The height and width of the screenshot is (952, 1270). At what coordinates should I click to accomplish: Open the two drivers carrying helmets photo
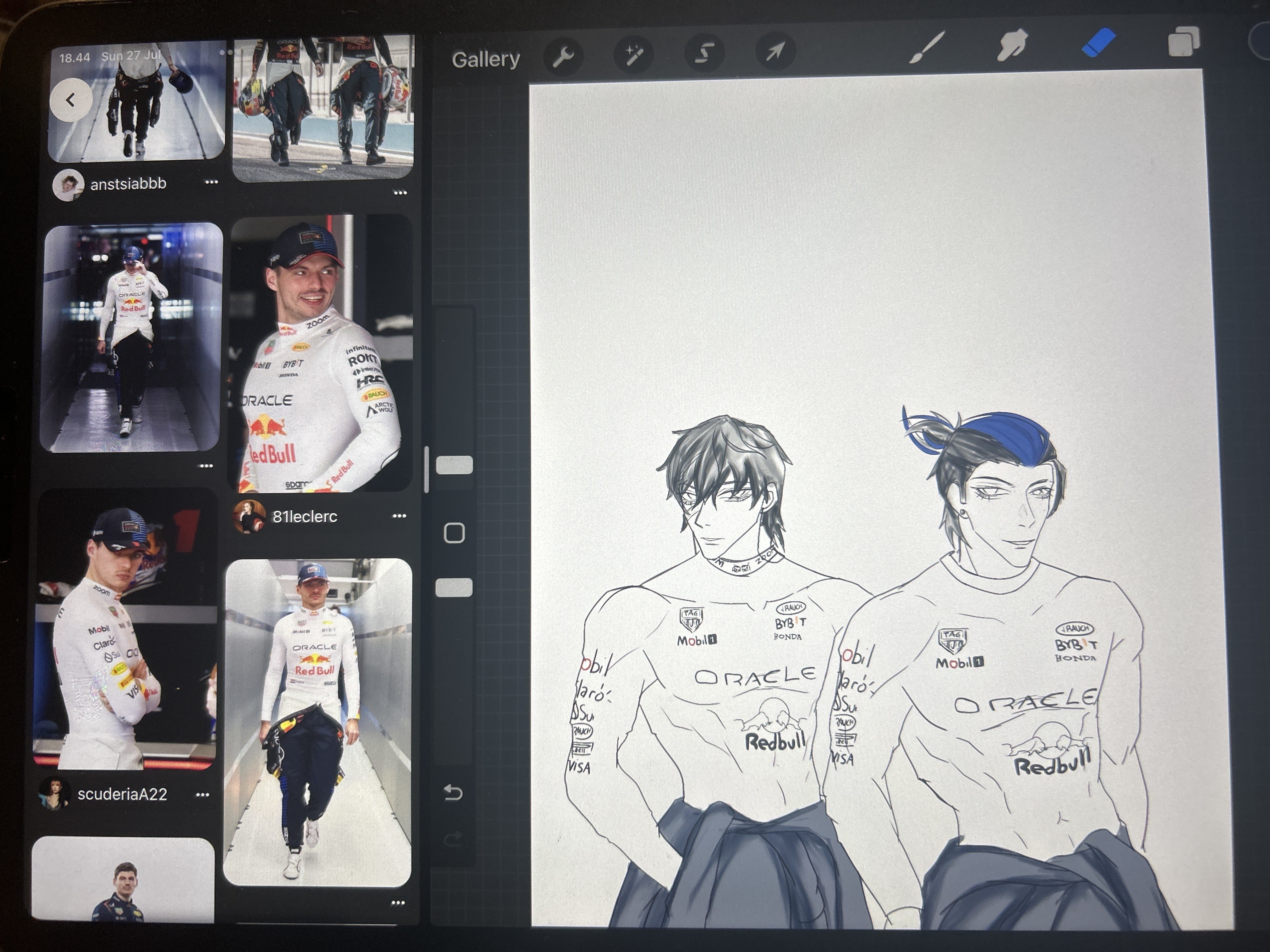(x=323, y=109)
